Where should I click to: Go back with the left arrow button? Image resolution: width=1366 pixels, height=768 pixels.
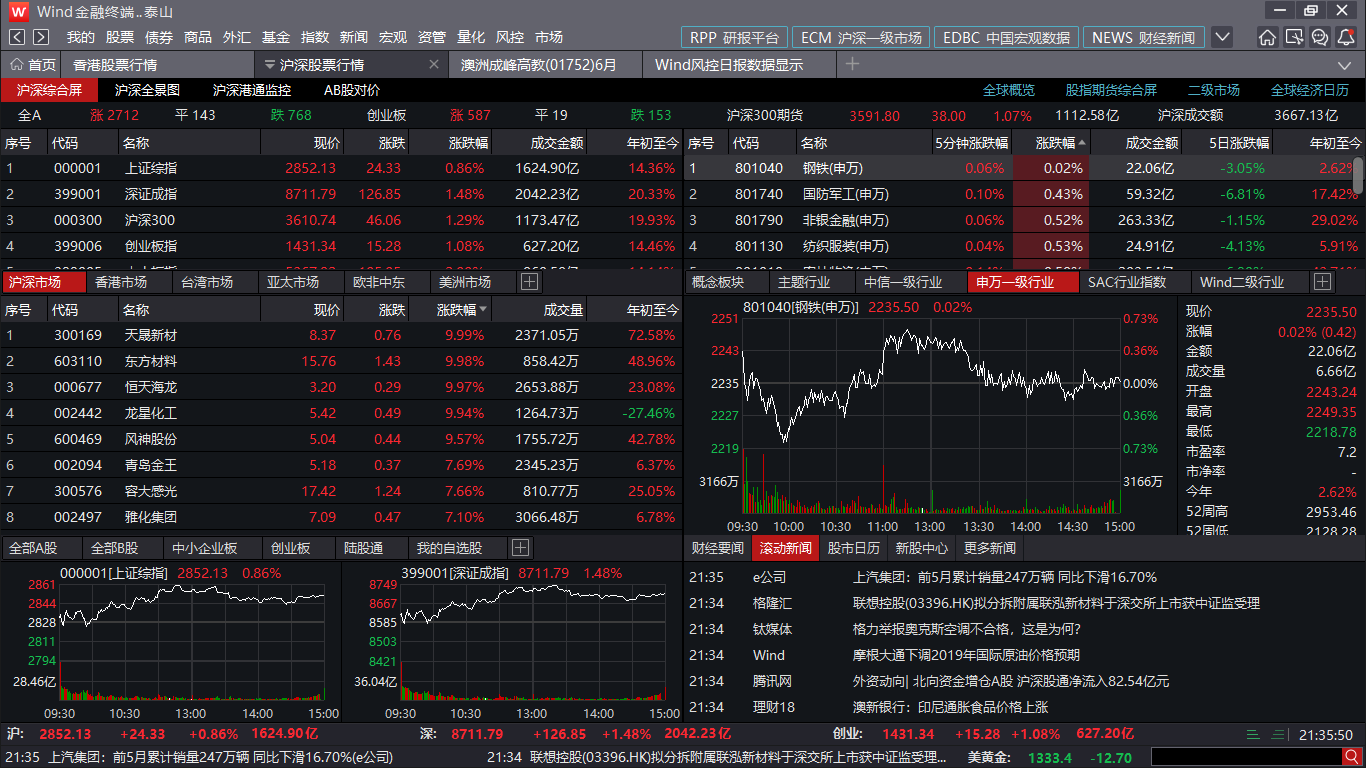pos(17,37)
